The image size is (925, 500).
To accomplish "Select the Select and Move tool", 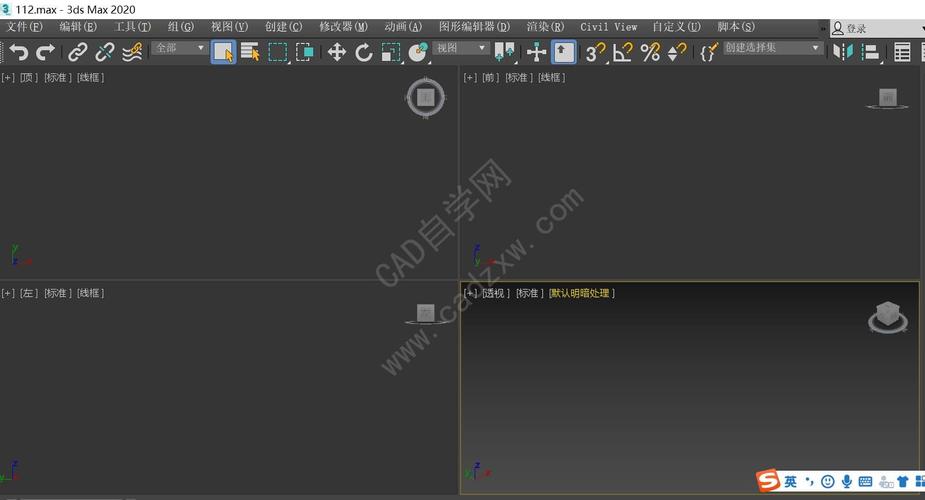I will [x=337, y=52].
